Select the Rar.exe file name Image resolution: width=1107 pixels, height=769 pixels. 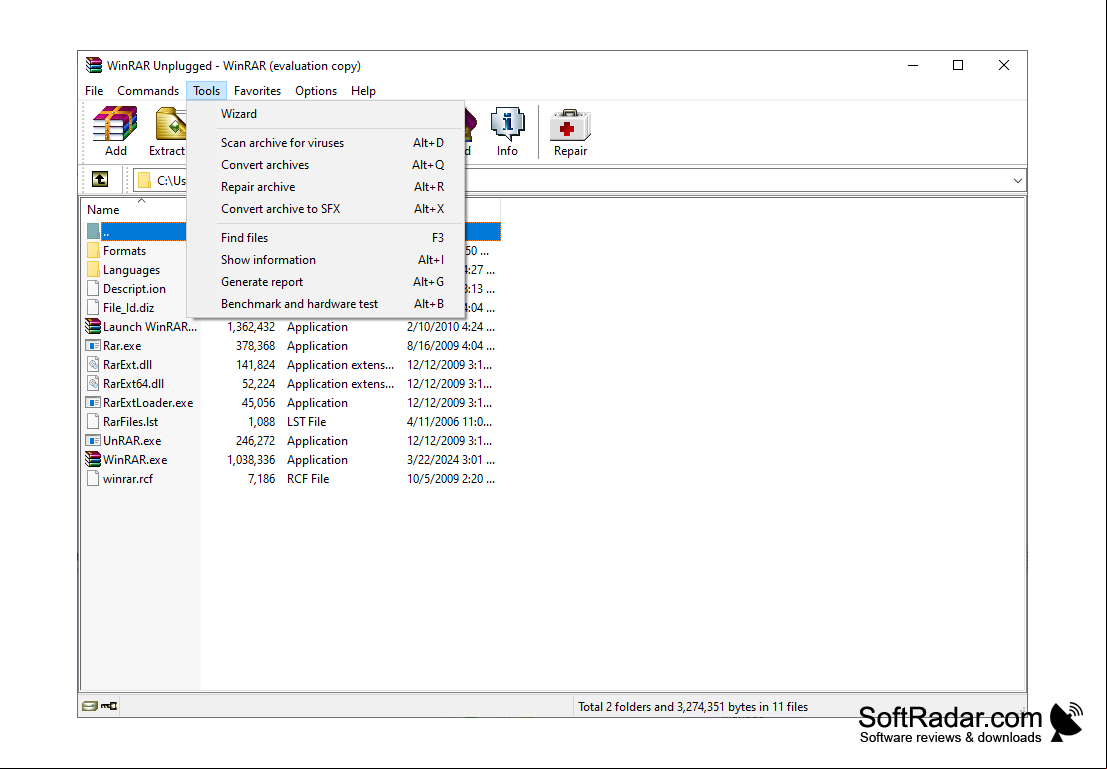pos(122,345)
